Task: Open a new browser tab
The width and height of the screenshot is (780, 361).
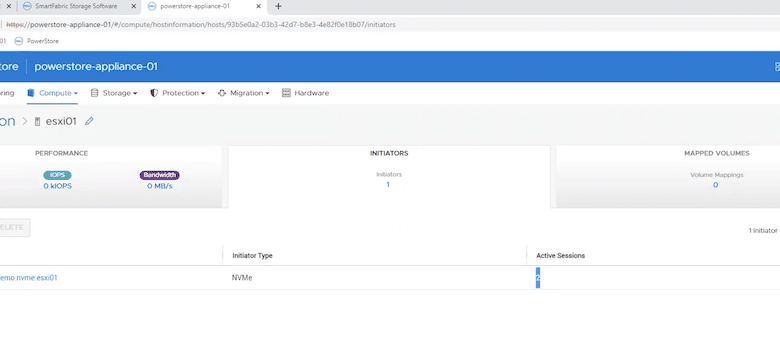Action: tap(278, 6)
